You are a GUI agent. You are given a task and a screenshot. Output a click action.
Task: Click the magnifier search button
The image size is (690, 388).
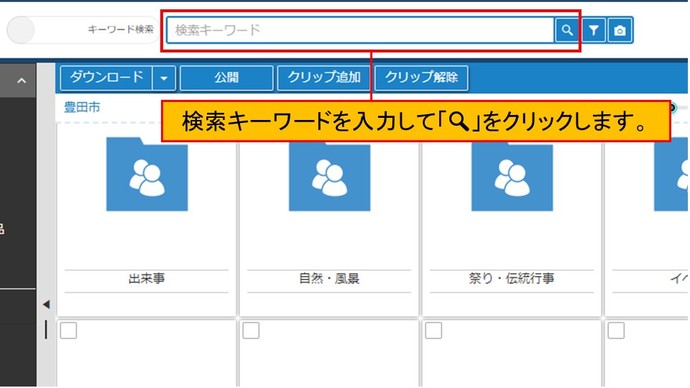567,30
